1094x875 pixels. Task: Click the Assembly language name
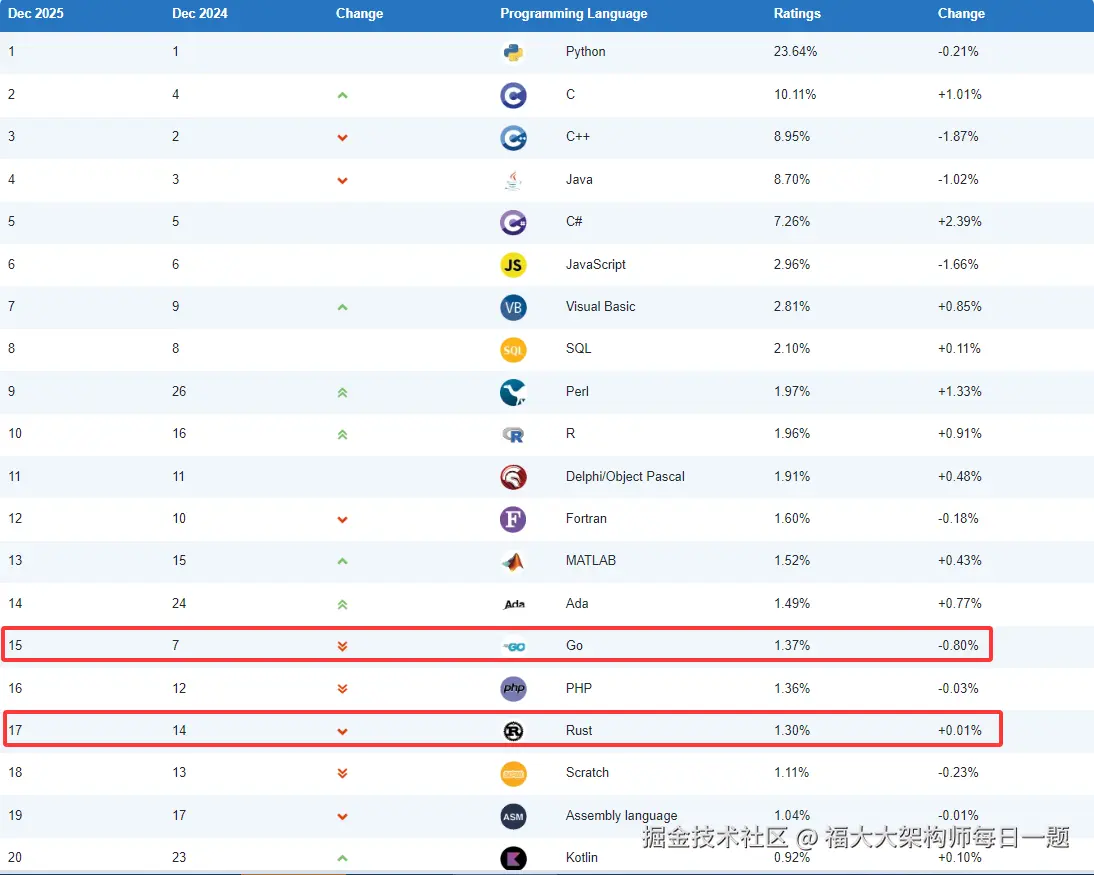(x=622, y=816)
